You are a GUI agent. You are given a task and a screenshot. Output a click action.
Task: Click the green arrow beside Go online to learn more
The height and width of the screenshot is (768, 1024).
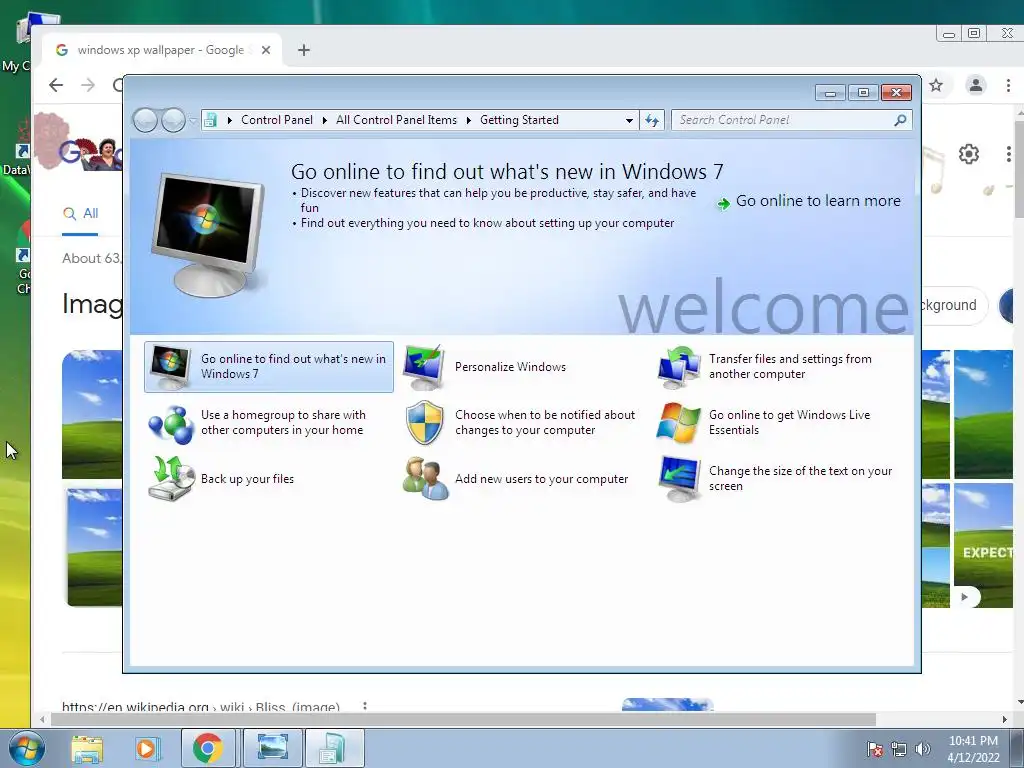[x=723, y=204]
